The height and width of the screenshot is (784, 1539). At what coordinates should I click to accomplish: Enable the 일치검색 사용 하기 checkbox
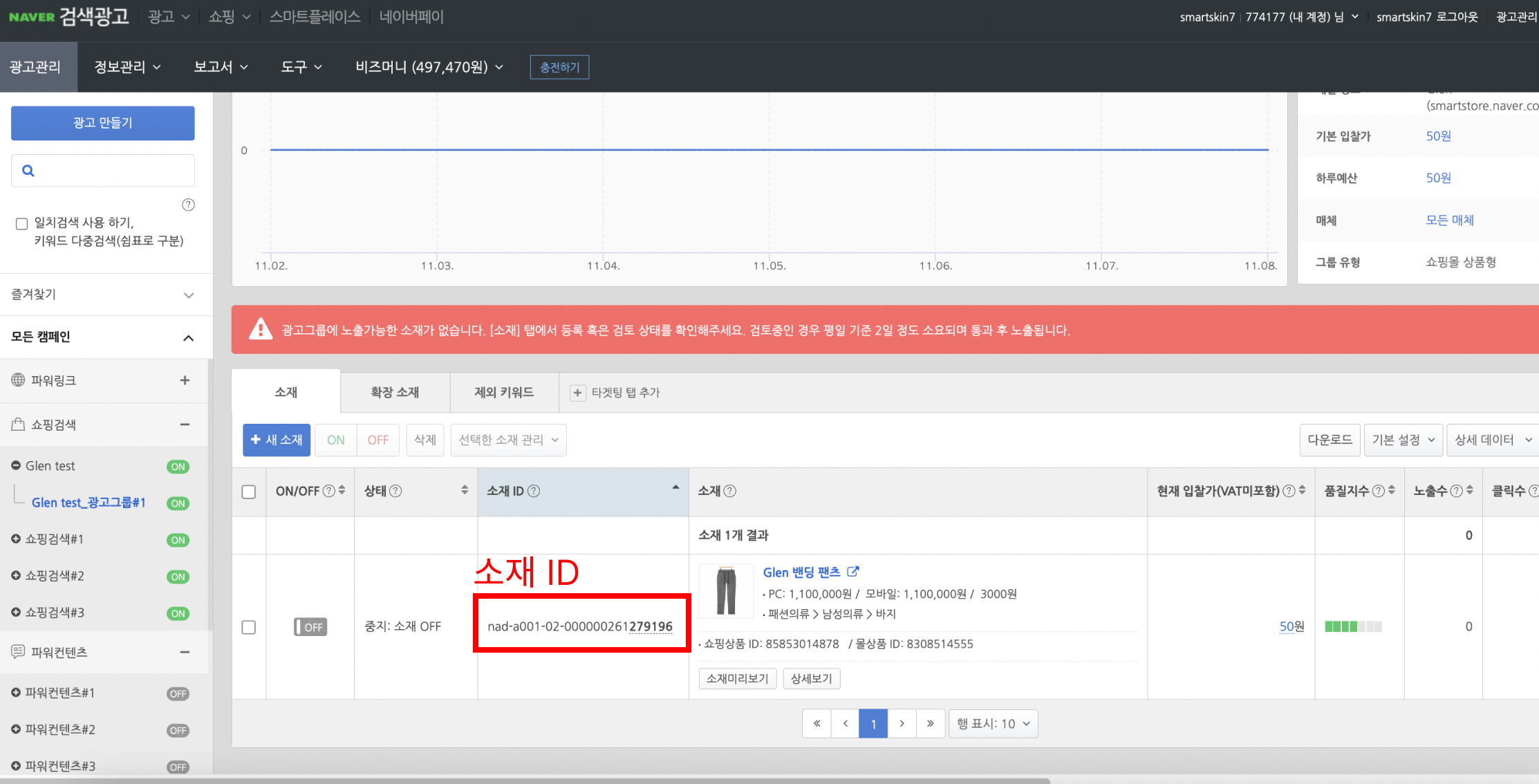[21, 223]
